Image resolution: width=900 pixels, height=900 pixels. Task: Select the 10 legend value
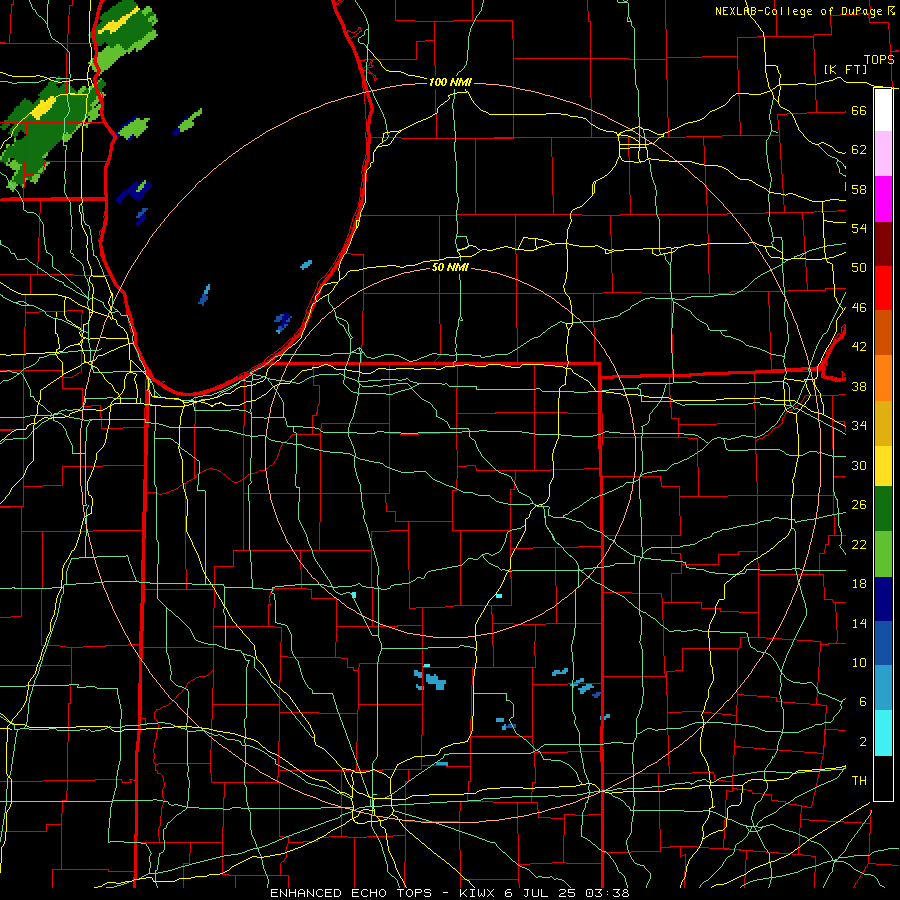click(859, 662)
